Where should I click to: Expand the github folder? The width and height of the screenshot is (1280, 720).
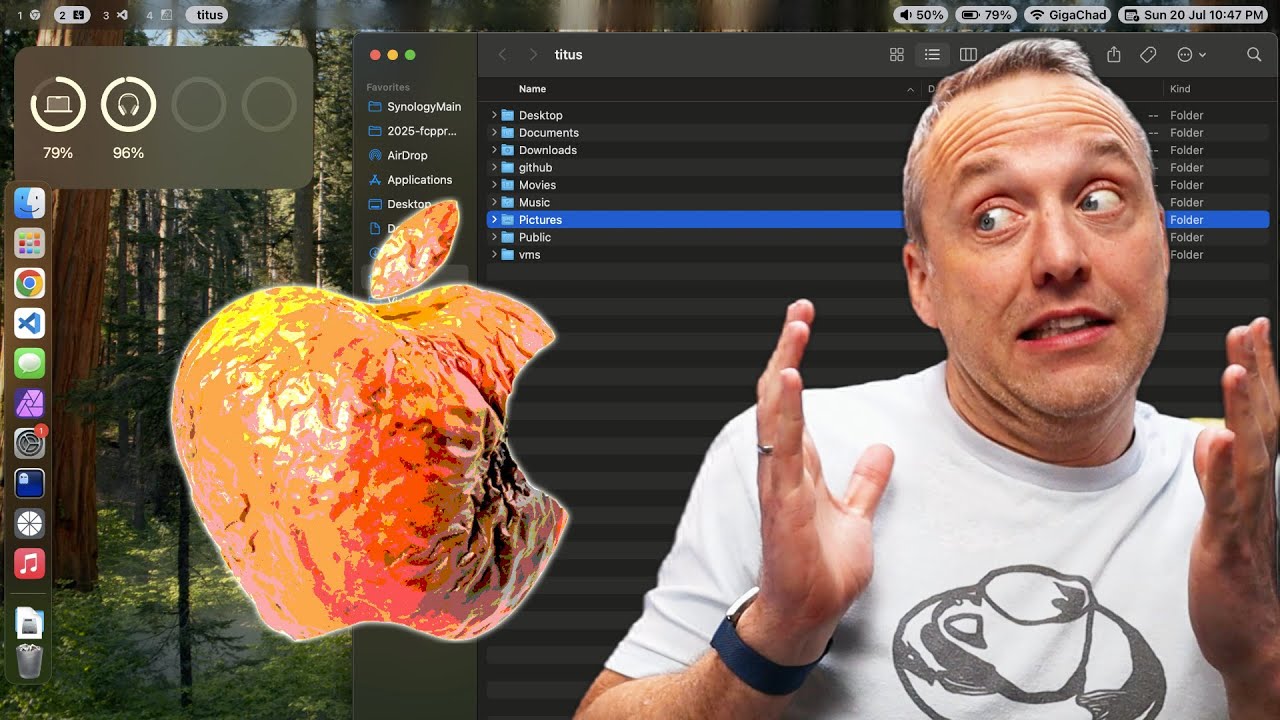tap(494, 167)
